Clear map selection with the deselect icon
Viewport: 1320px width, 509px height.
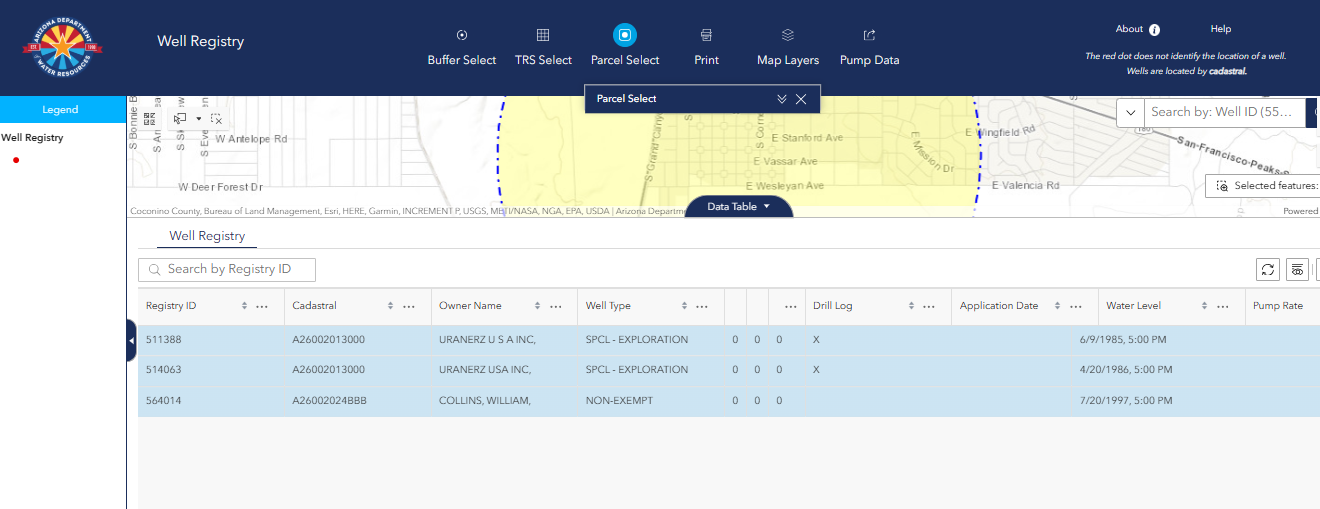click(216, 118)
